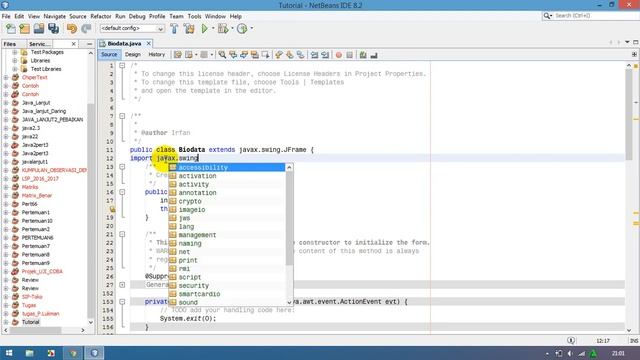The width and height of the screenshot is (640, 360).
Task: Collapse the code fold at line 16
Action: [x=122, y=192]
